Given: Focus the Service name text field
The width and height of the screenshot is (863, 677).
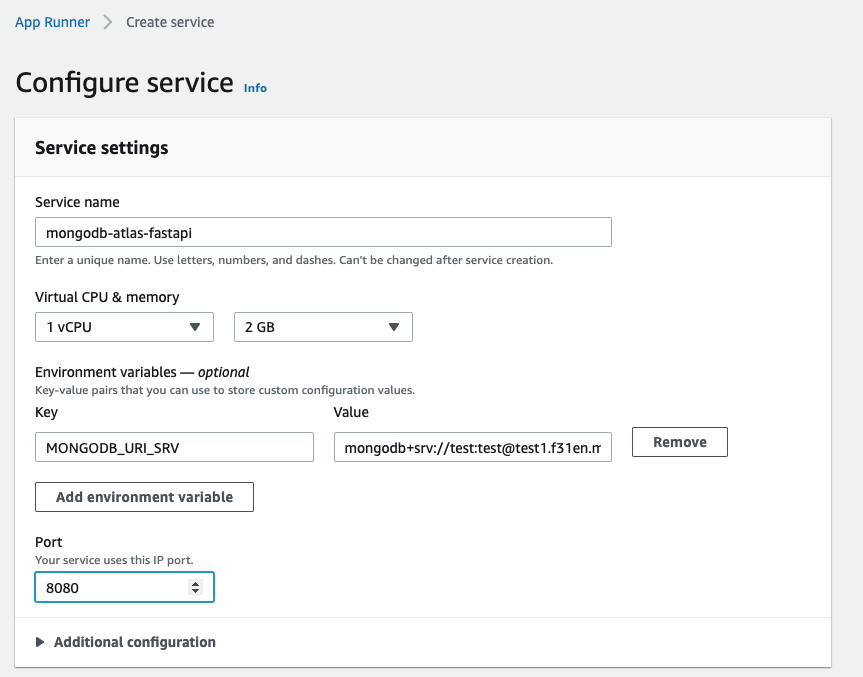Looking at the screenshot, I should (322, 233).
